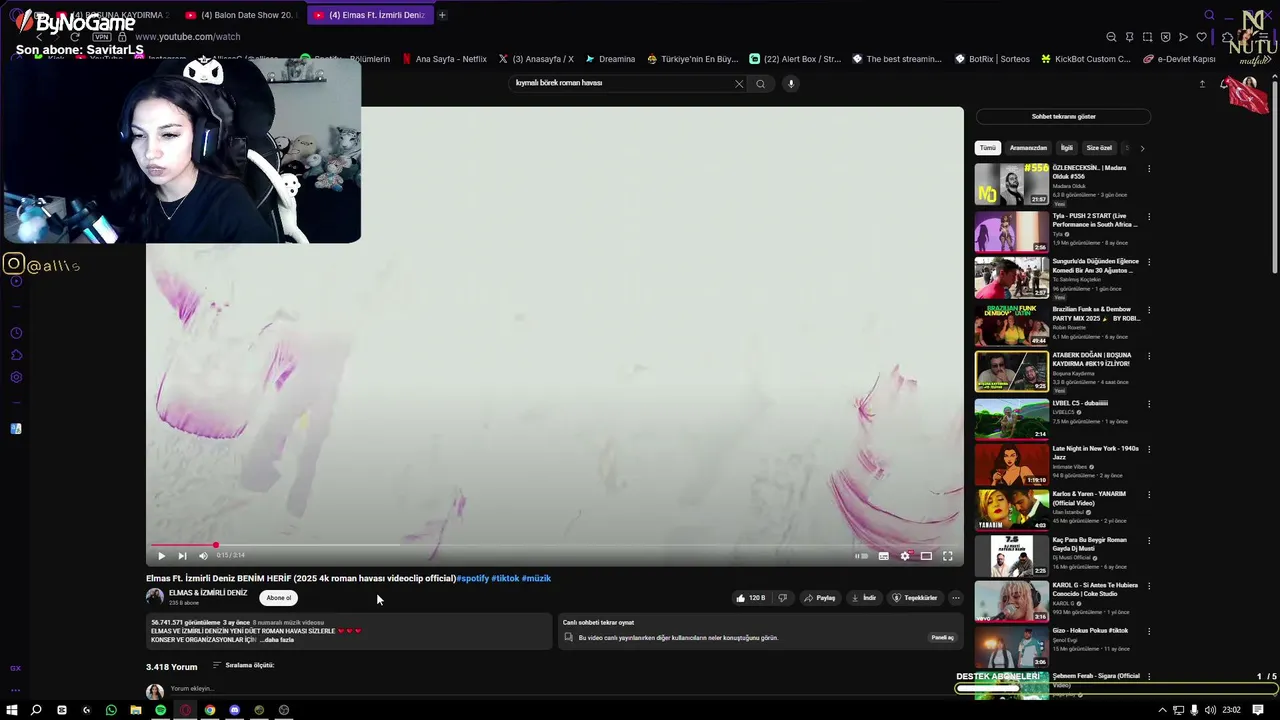Image resolution: width=1280 pixels, height=720 pixels.
Task: Run search with magnifier button
Action: 760,84
